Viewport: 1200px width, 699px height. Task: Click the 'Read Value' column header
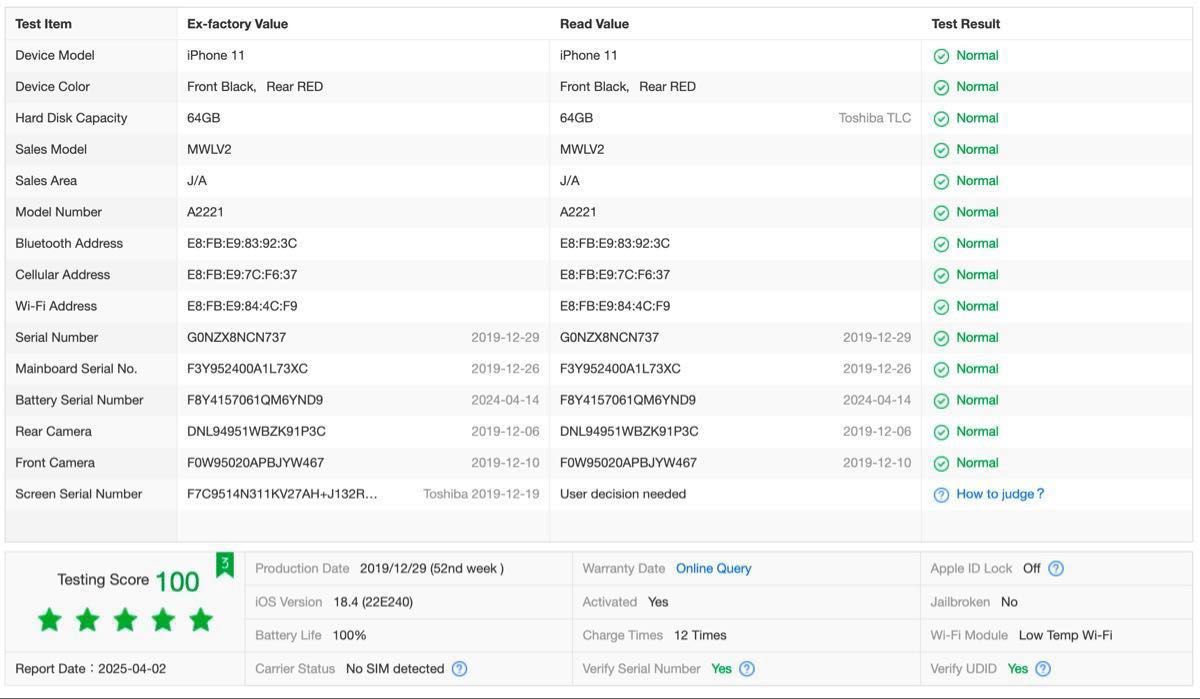[594, 24]
